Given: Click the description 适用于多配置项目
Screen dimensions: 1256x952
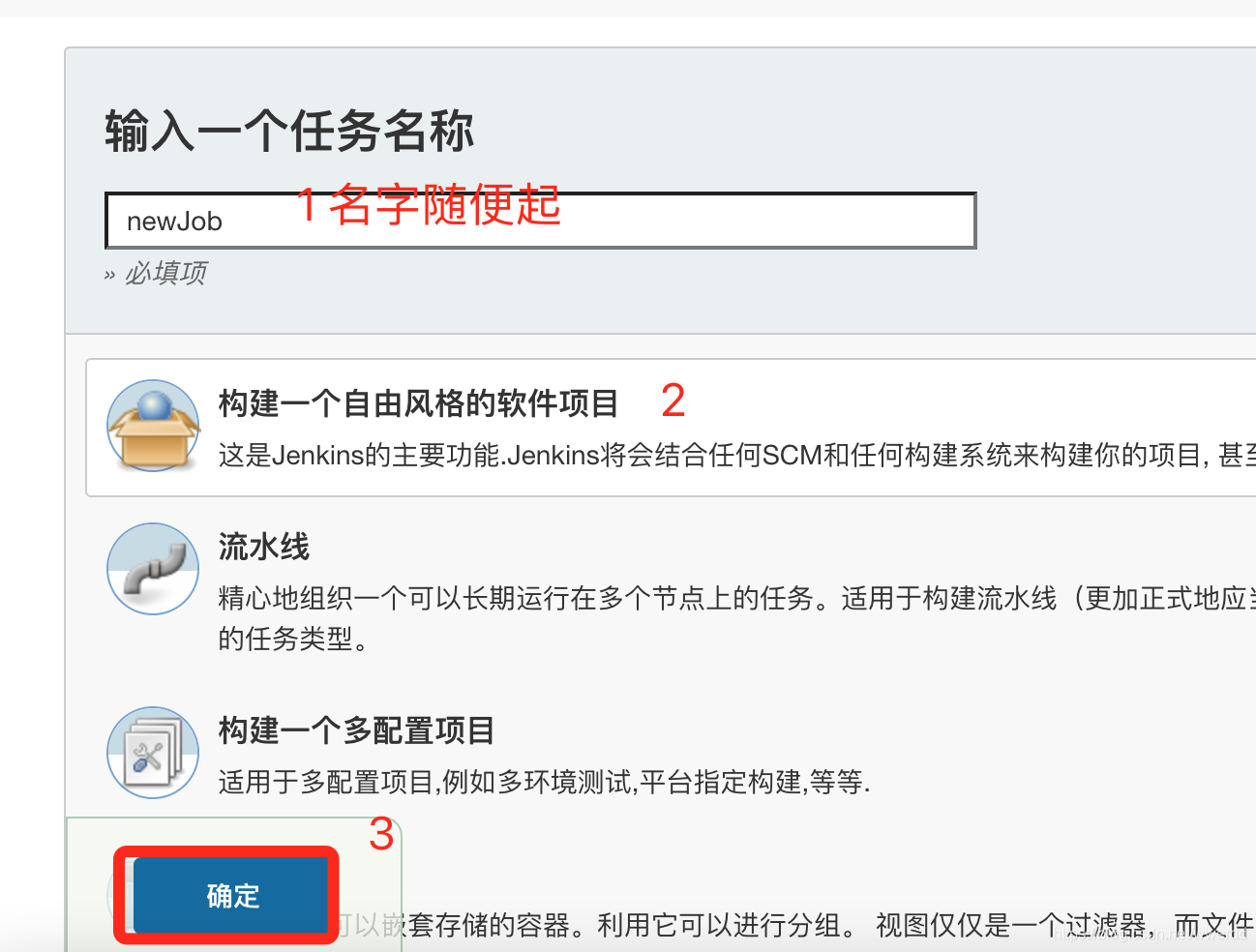Looking at the screenshot, I should click(544, 782).
